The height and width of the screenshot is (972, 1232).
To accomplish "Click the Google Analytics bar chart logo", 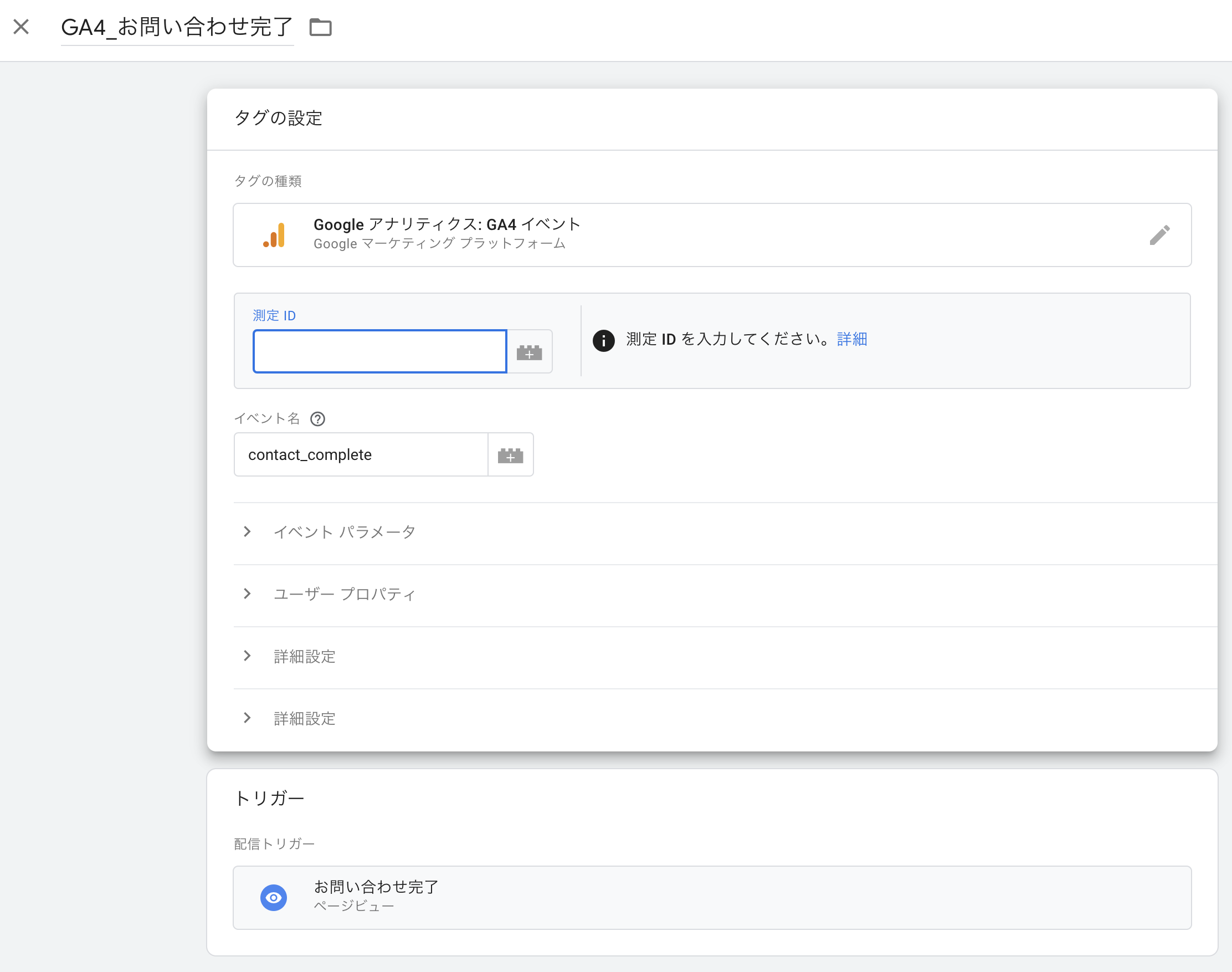I will pyautogui.click(x=274, y=235).
